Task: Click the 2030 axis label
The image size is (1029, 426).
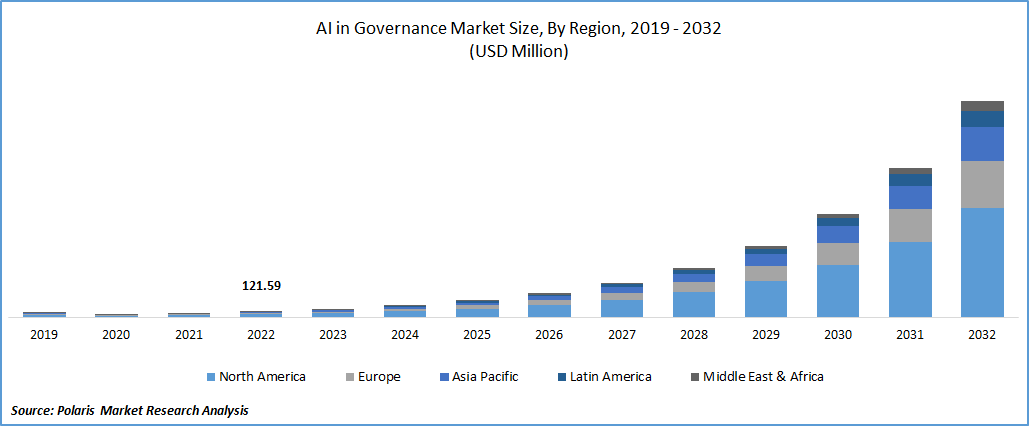Action: (838, 335)
